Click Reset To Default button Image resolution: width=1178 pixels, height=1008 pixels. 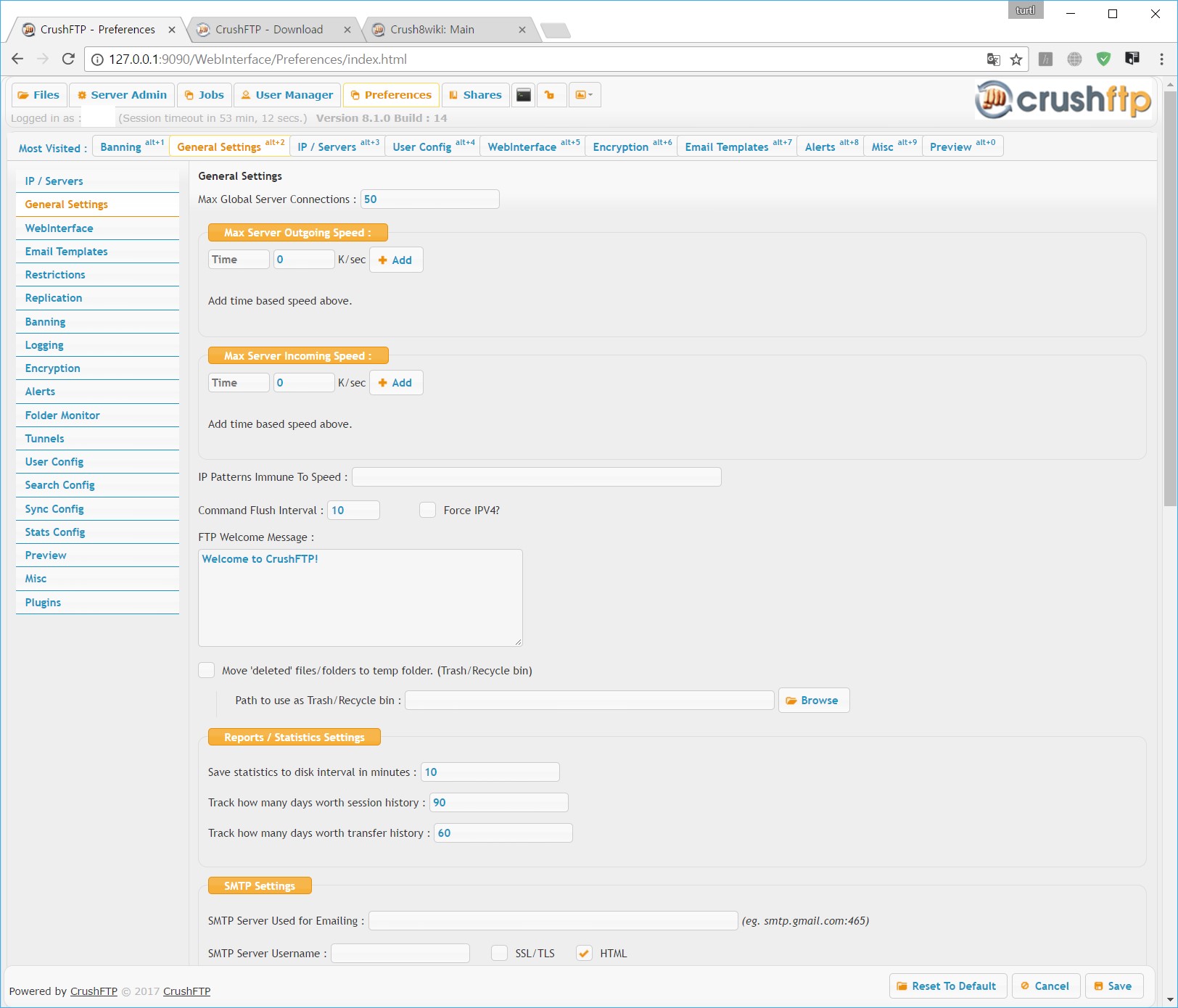(x=948, y=986)
